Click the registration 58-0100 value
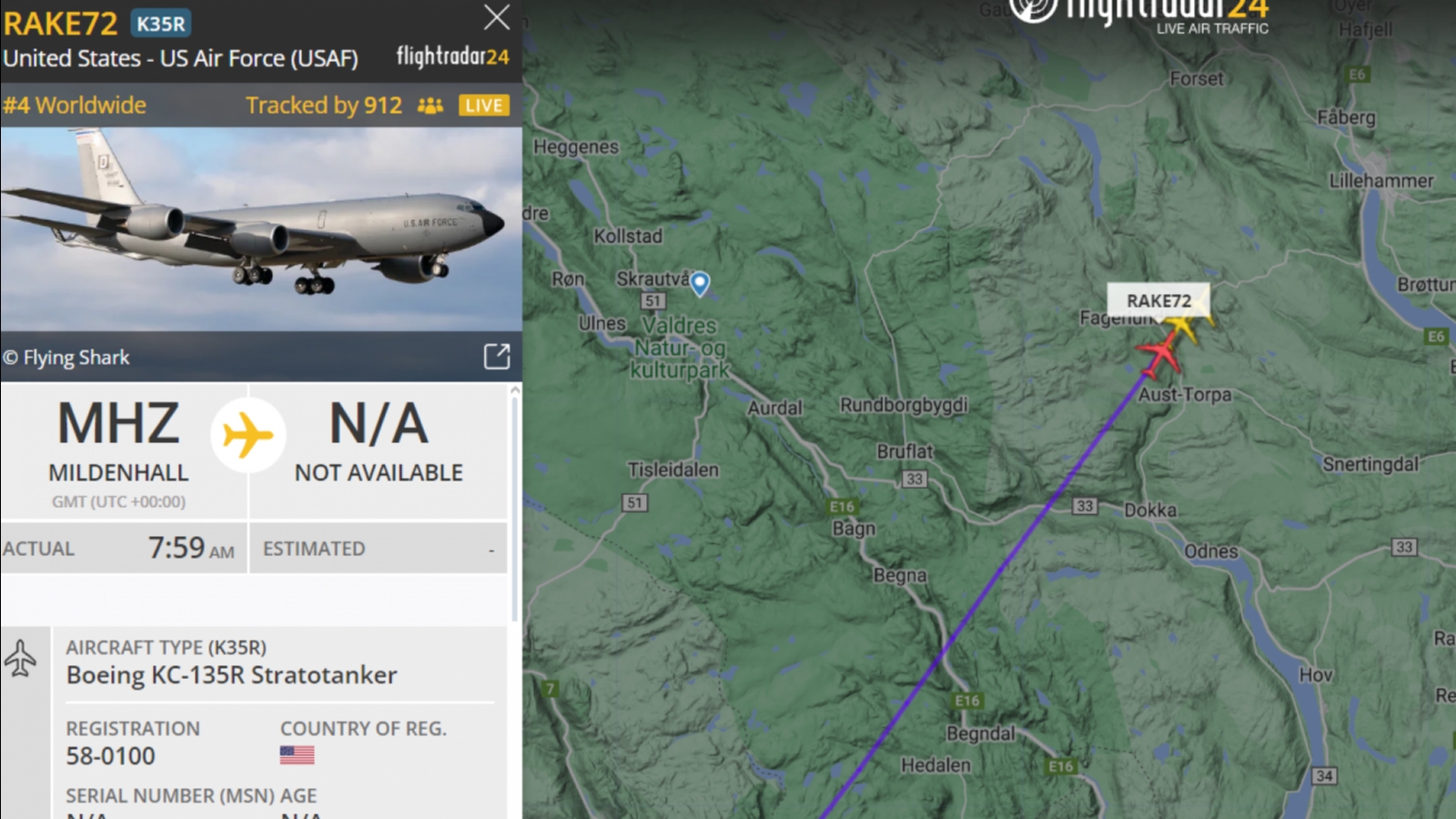 111,756
